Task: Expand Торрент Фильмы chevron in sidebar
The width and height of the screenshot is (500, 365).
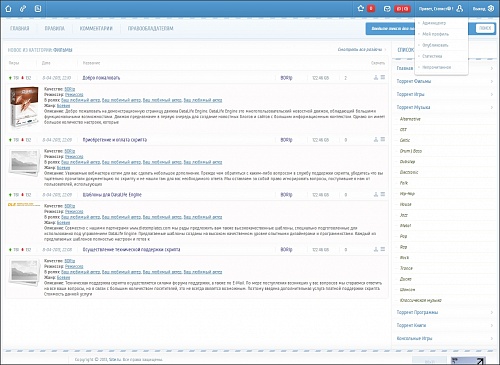Action: (492, 81)
